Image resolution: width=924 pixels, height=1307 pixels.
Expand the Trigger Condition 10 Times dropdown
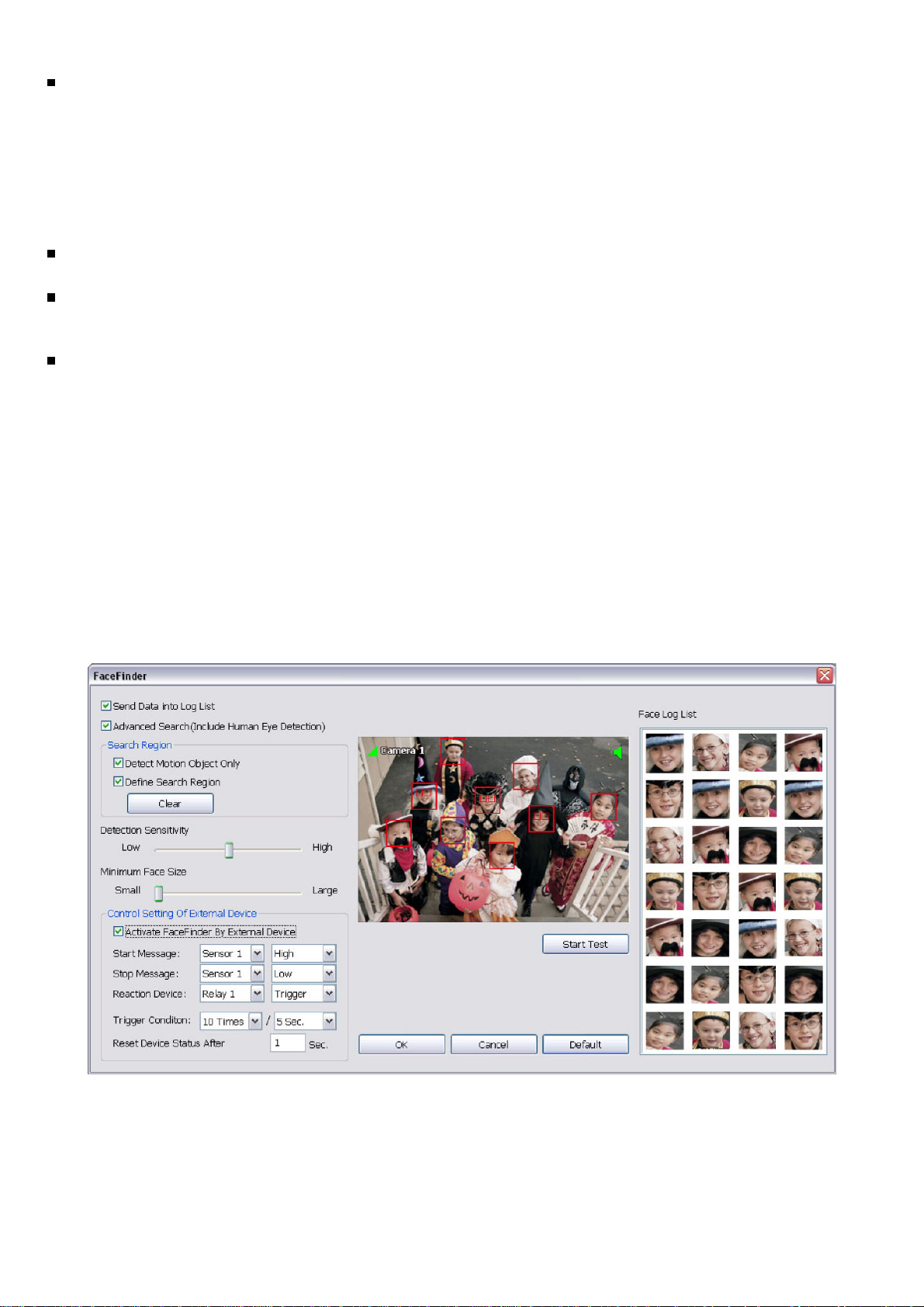click(254, 1022)
